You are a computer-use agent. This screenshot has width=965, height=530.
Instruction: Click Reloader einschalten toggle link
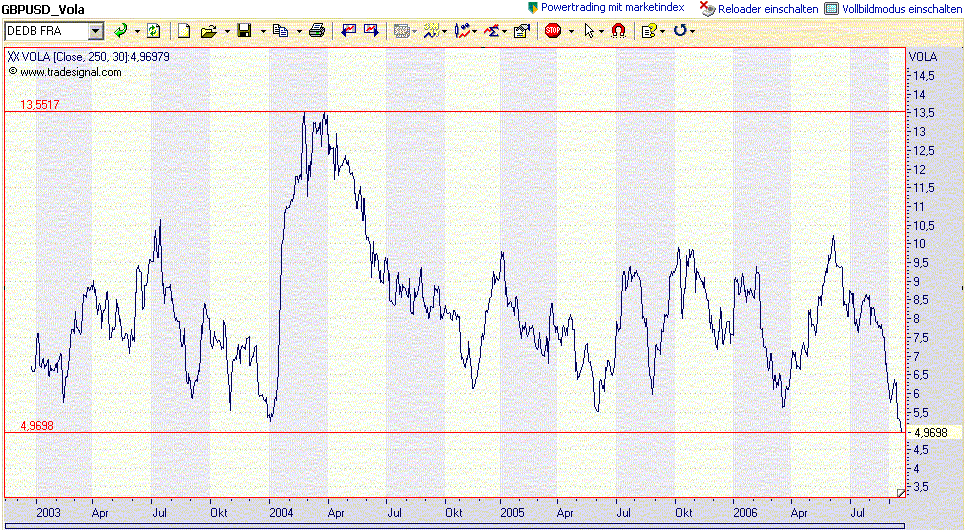click(x=767, y=8)
